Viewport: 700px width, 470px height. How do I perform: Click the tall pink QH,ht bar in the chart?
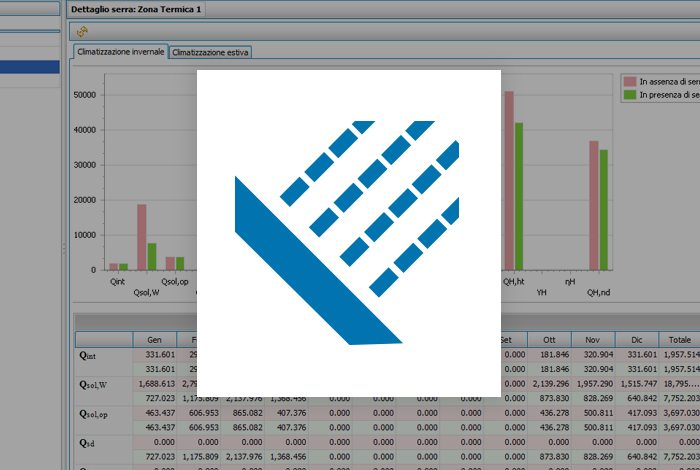pos(509,180)
